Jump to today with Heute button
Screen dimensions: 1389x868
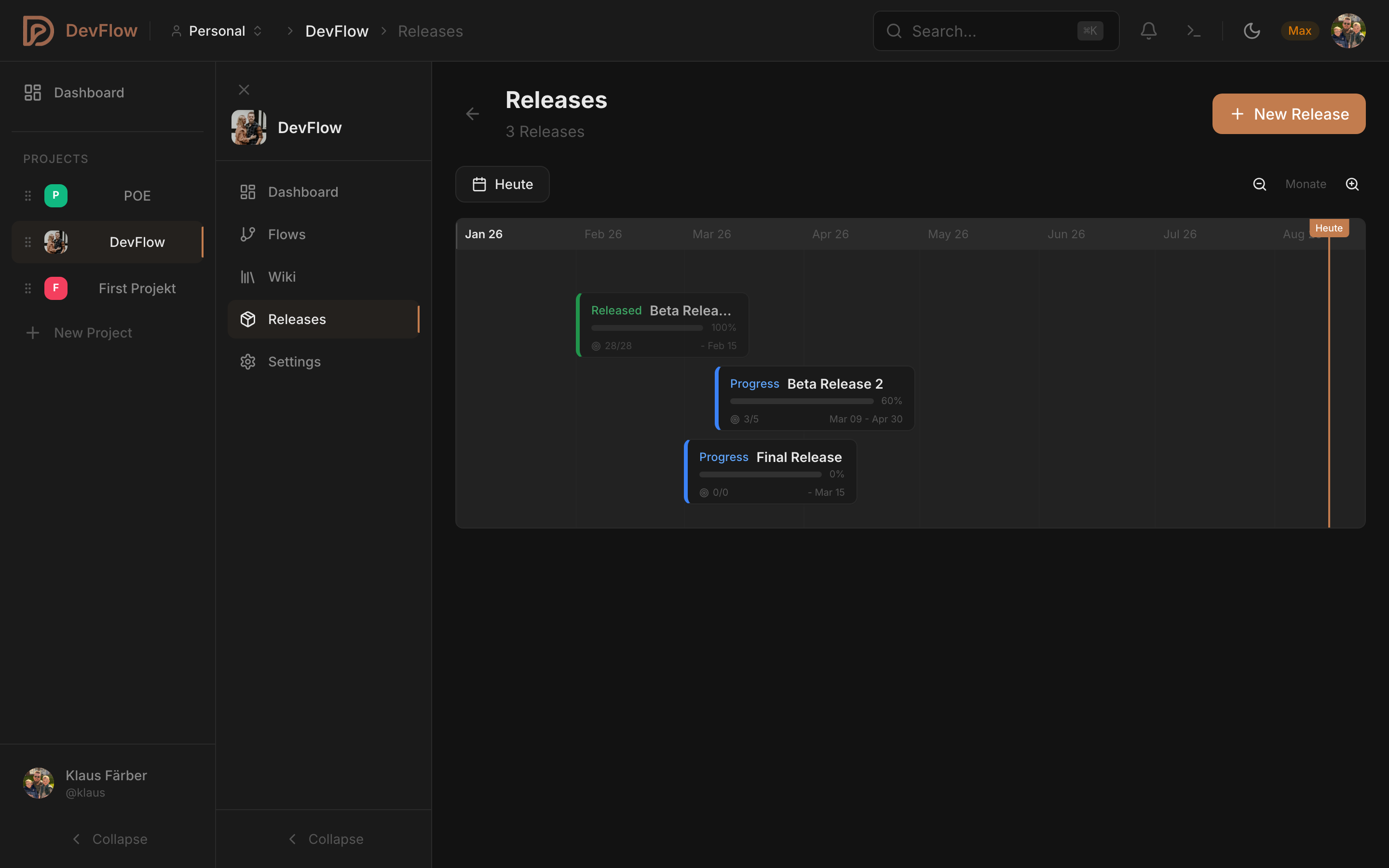click(x=502, y=184)
